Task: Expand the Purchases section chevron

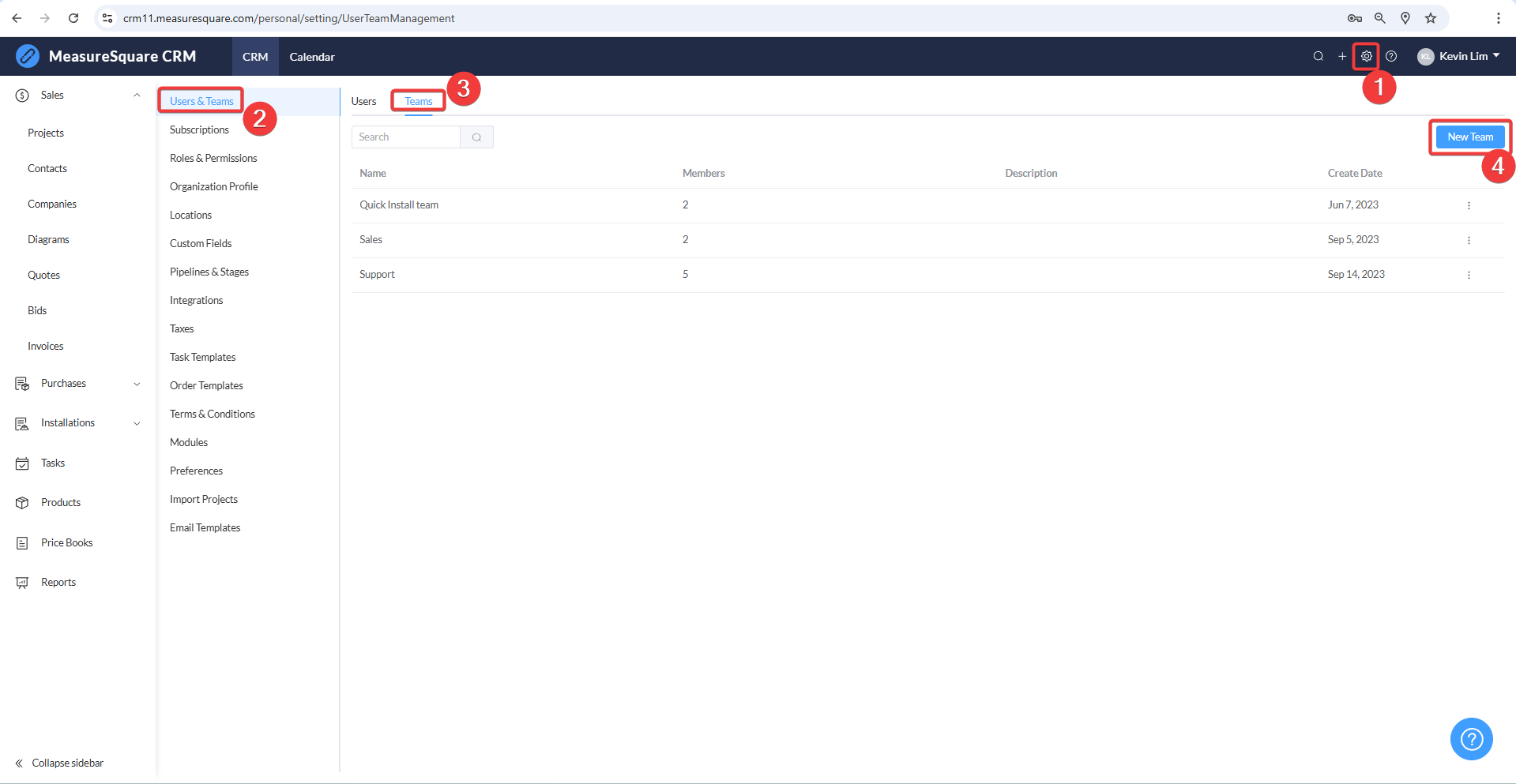Action: (137, 384)
